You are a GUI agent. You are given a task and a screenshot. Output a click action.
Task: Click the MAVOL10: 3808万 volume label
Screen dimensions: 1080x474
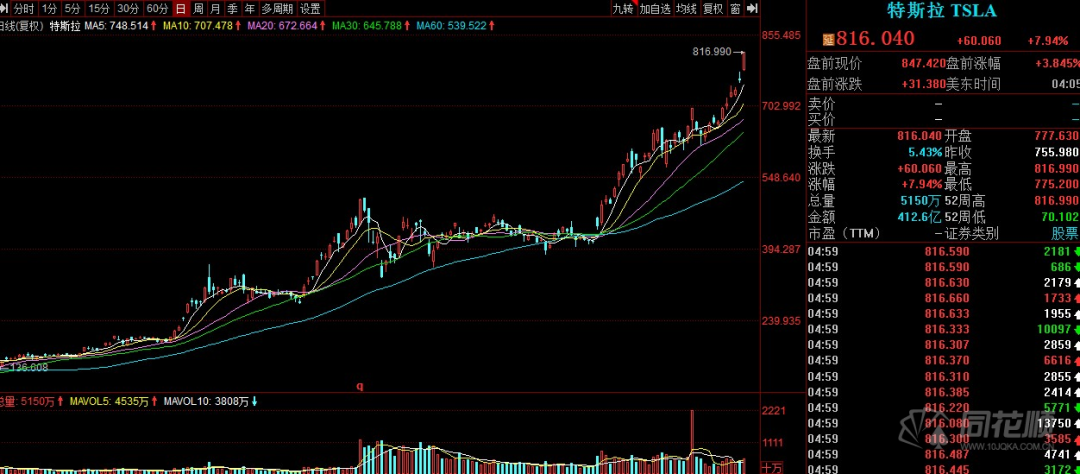(211, 401)
